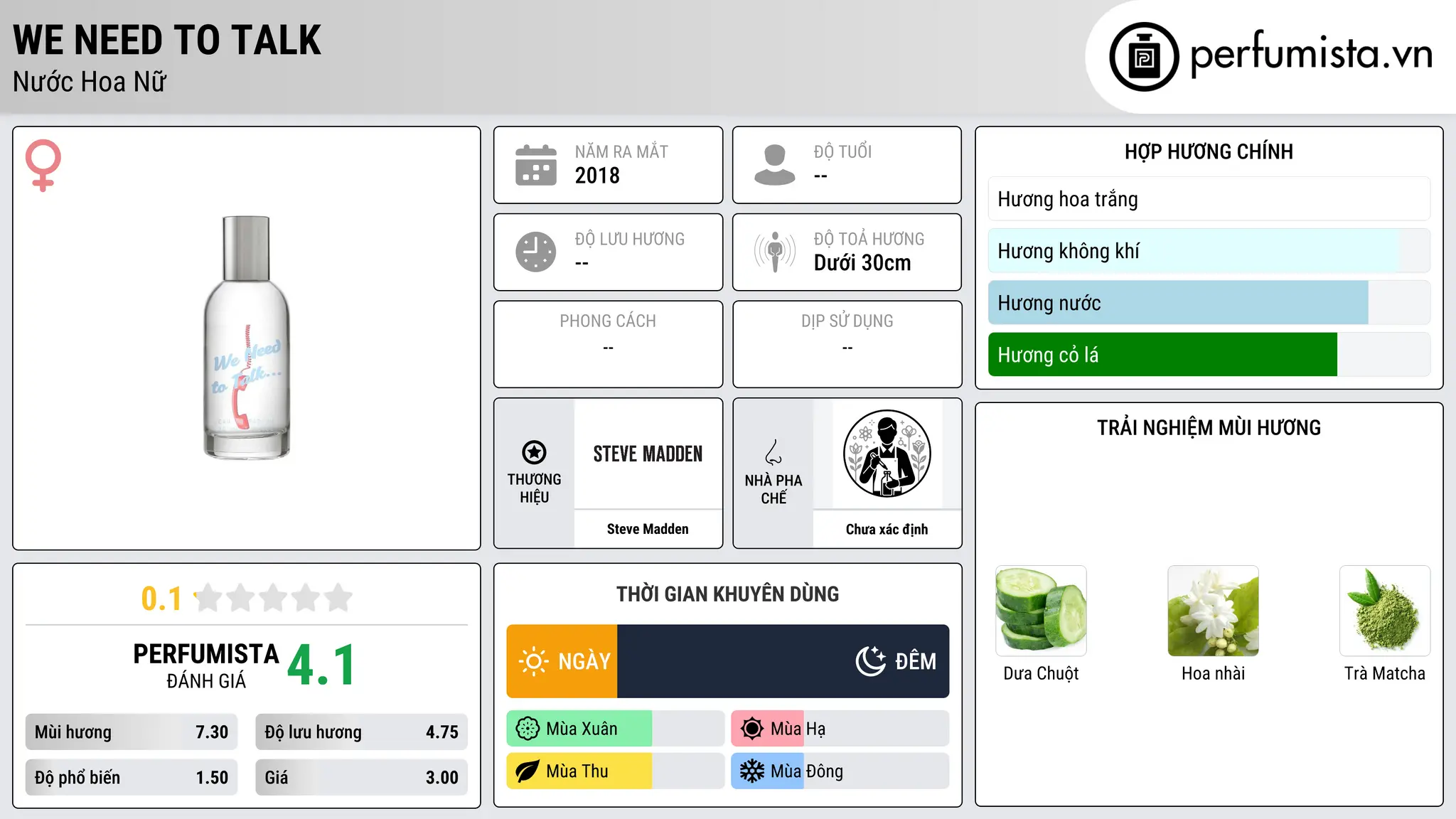Click the Giá 3.00 score box

point(362,778)
